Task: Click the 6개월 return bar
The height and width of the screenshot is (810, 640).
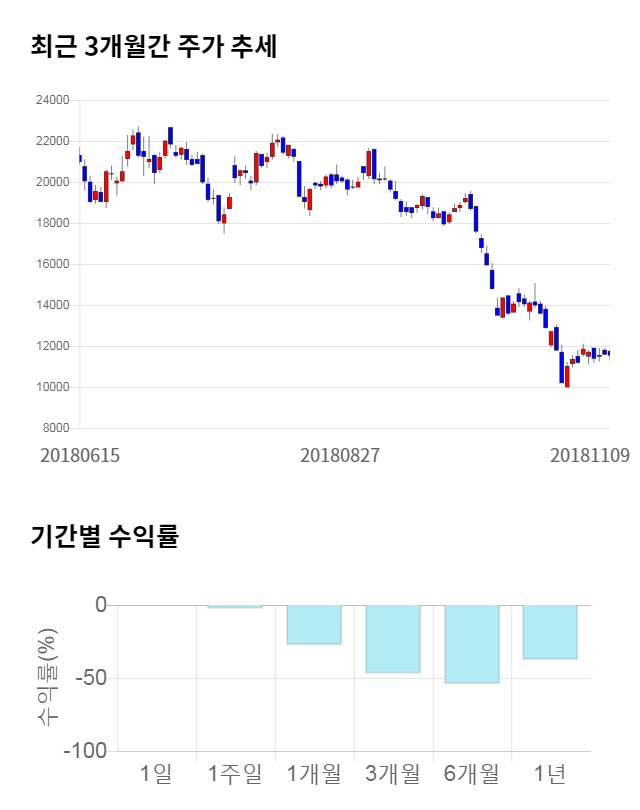Action: [472, 643]
